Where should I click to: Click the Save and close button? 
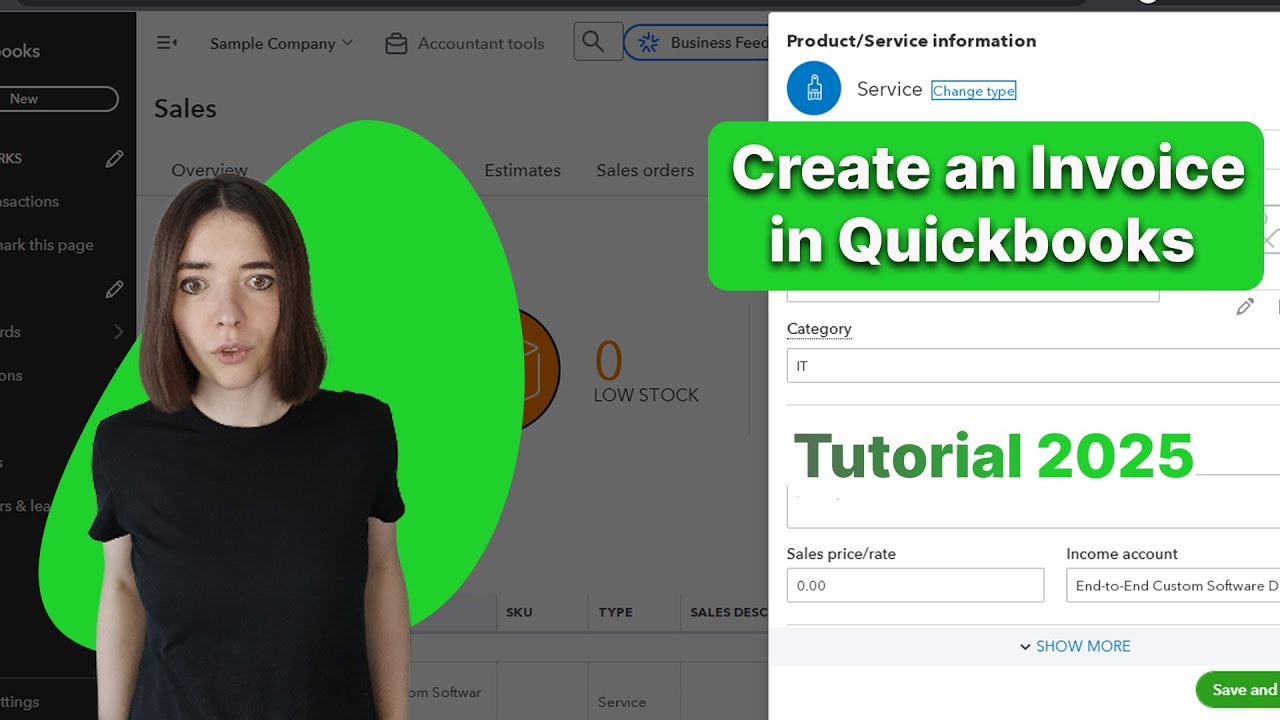coord(1238,690)
